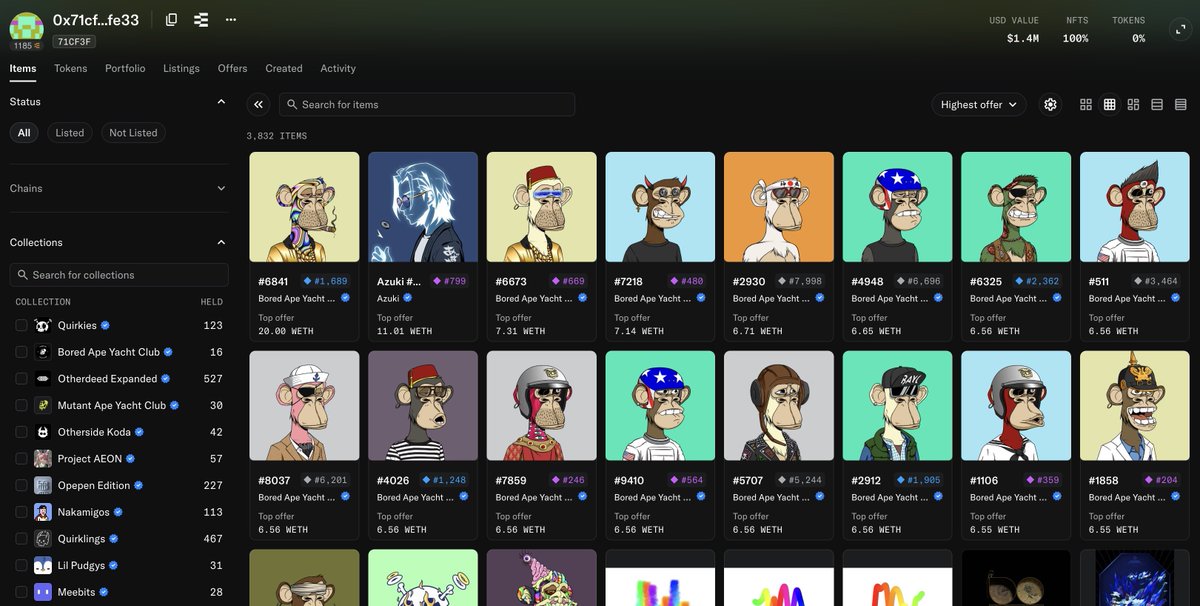Open the Tokens tab
1200x606 pixels.
click(x=71, y=68)
